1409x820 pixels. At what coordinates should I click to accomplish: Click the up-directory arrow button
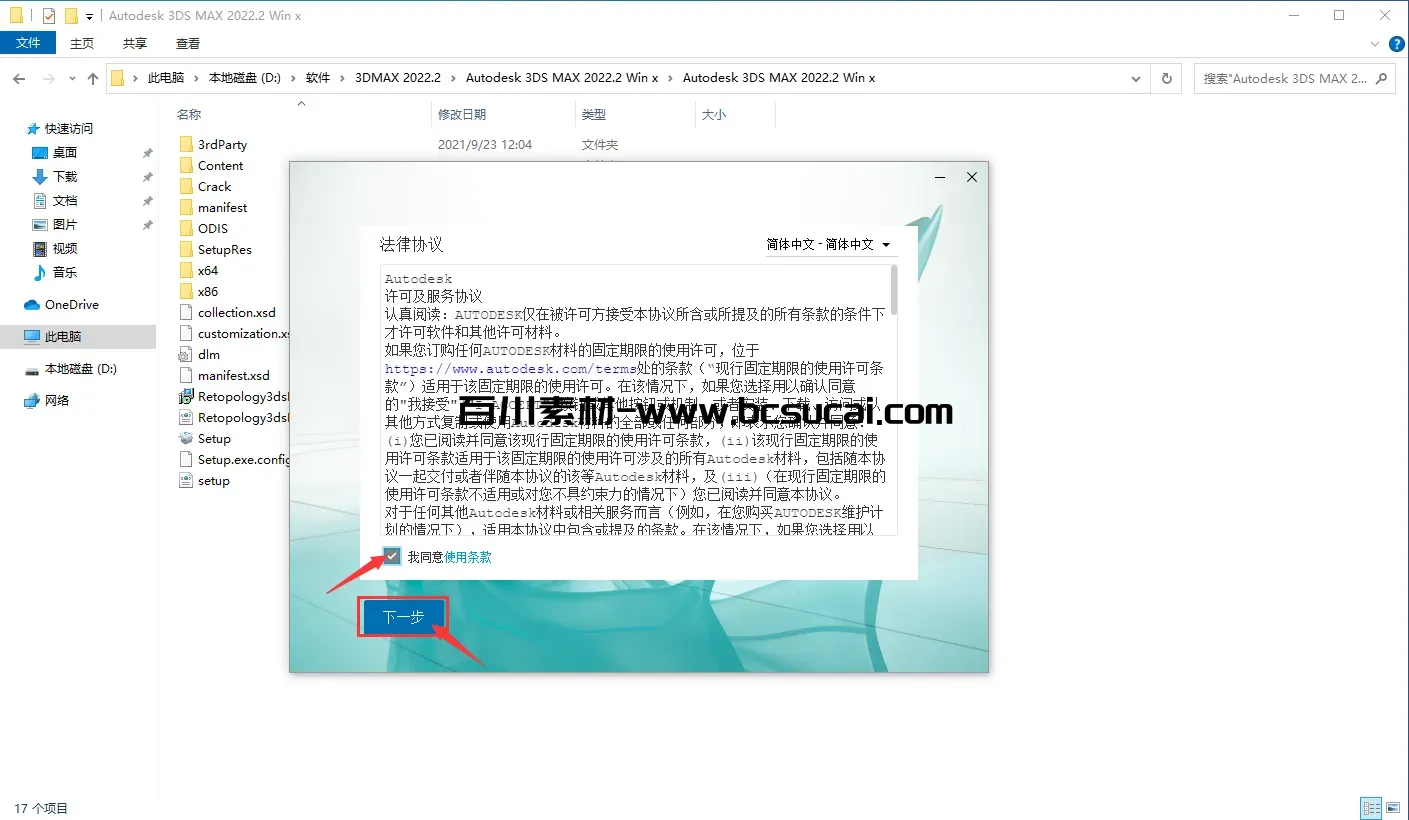(93, 78)
